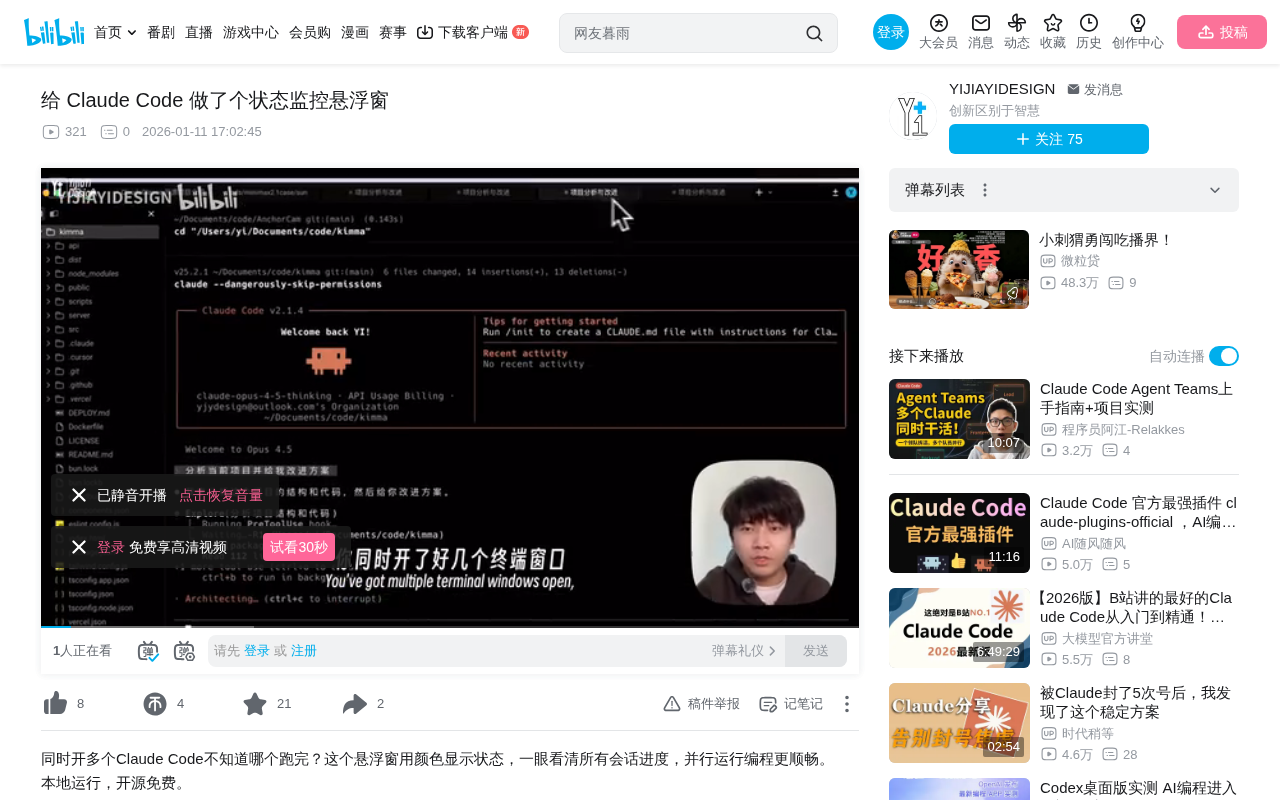Open the 直播 nav item

pos(199,32)
